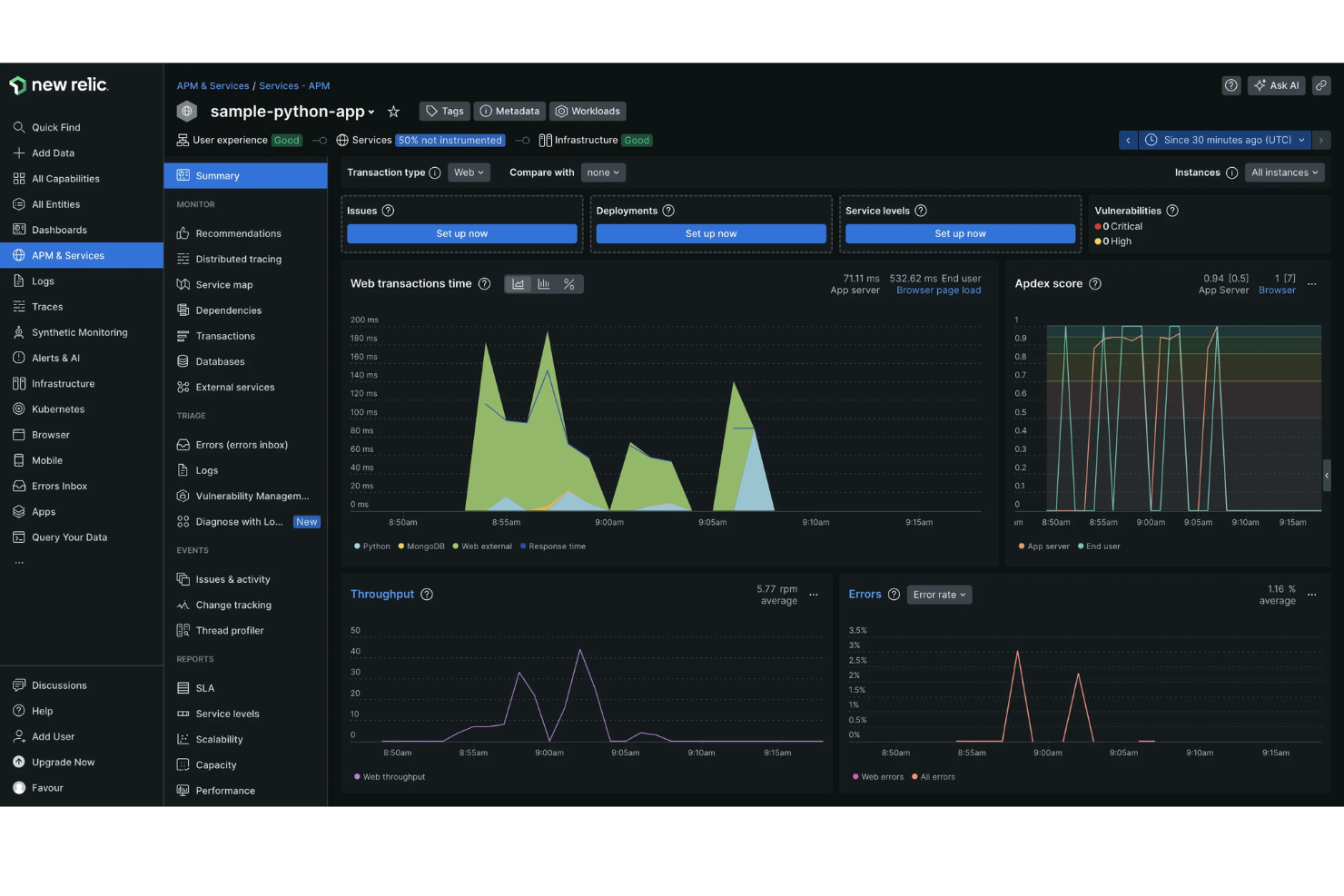Favorite sample-python-app with the star icon
The height and width of the screenshot is (896, 1344).
(x=393, y=112)
